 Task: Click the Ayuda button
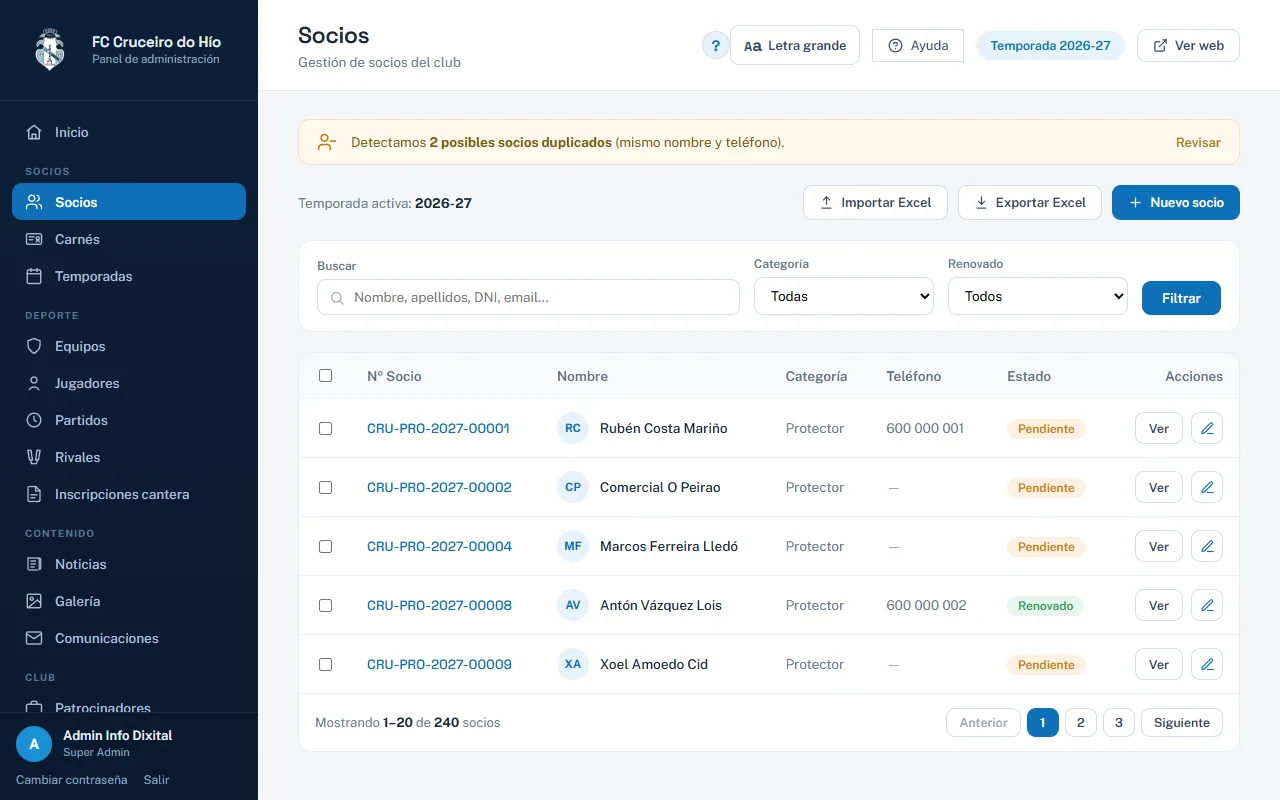pyautogui.click(x=918, y=45)
